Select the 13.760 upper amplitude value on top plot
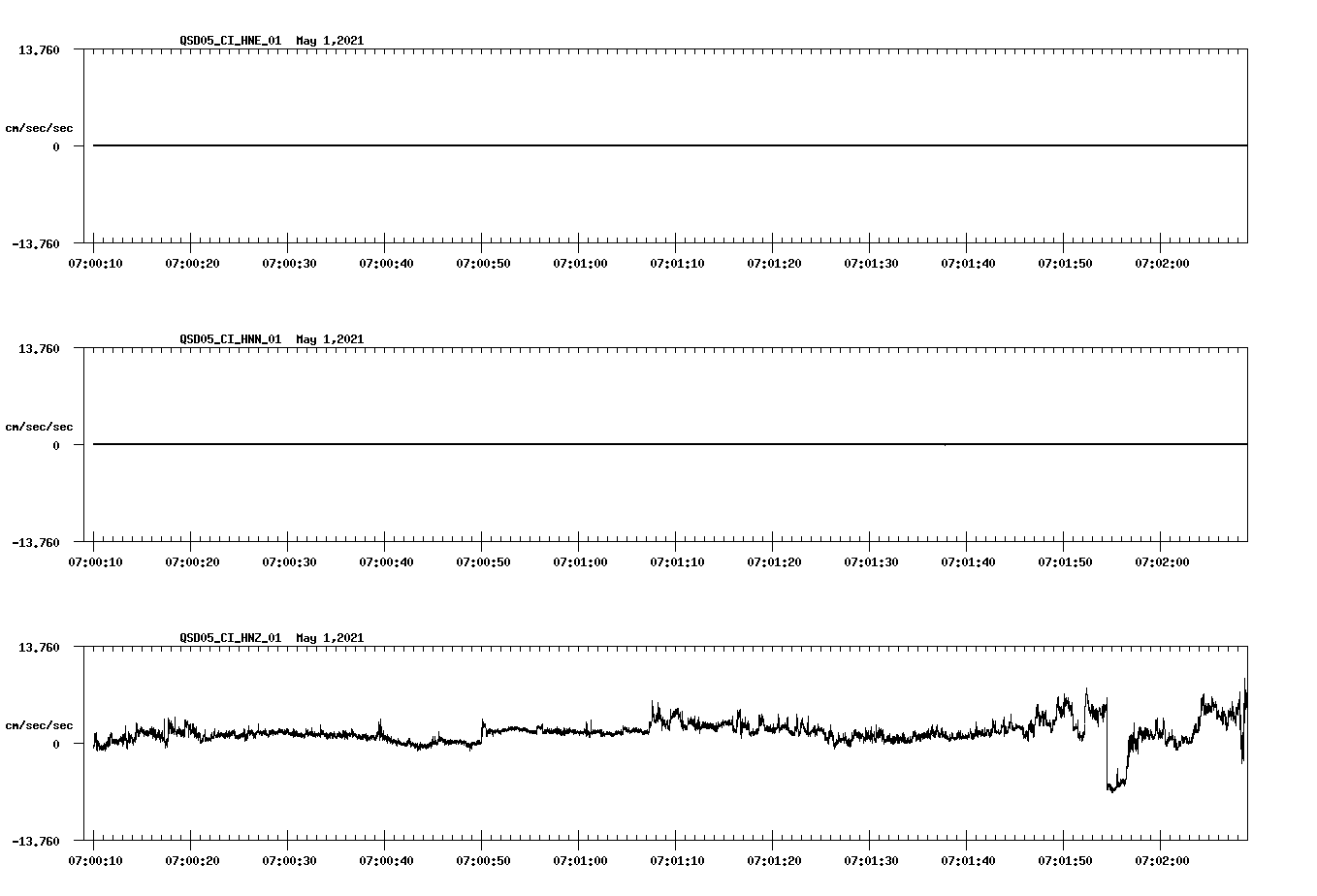The image size is (1317, 896). coord(38,49)
